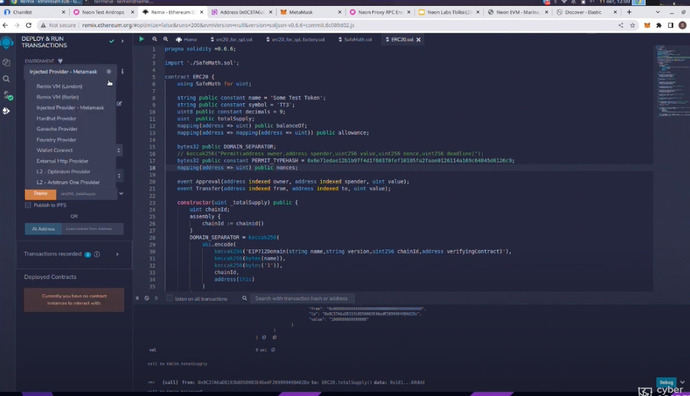Screen dimensions: 690x396
Task: Click the browser address bar URL
Action: [x=218, y=26]
